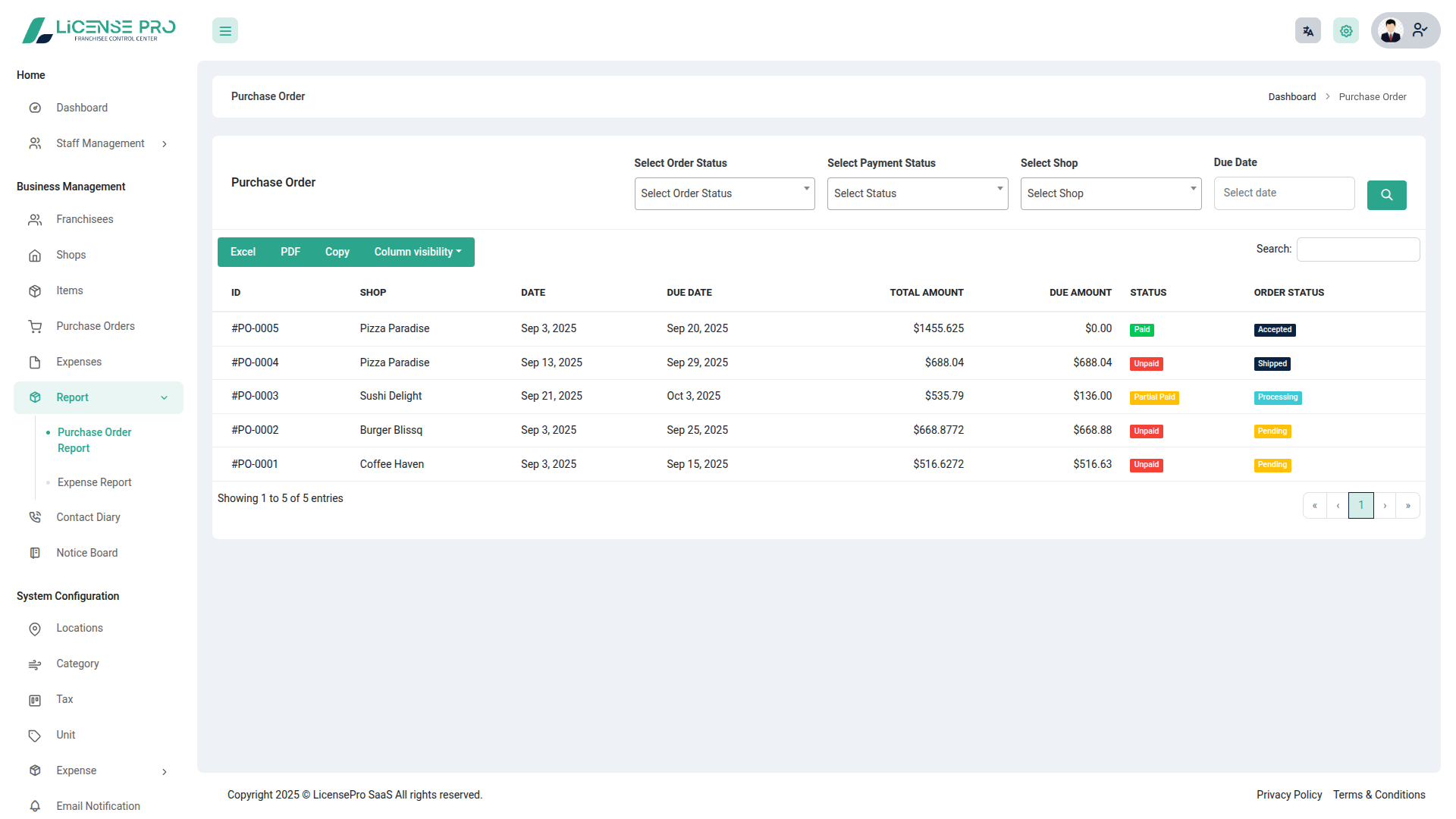Toggle the hamburger sidebar menu button
Viewport: 1456px width, 819px height.
(x=225, y=31)
